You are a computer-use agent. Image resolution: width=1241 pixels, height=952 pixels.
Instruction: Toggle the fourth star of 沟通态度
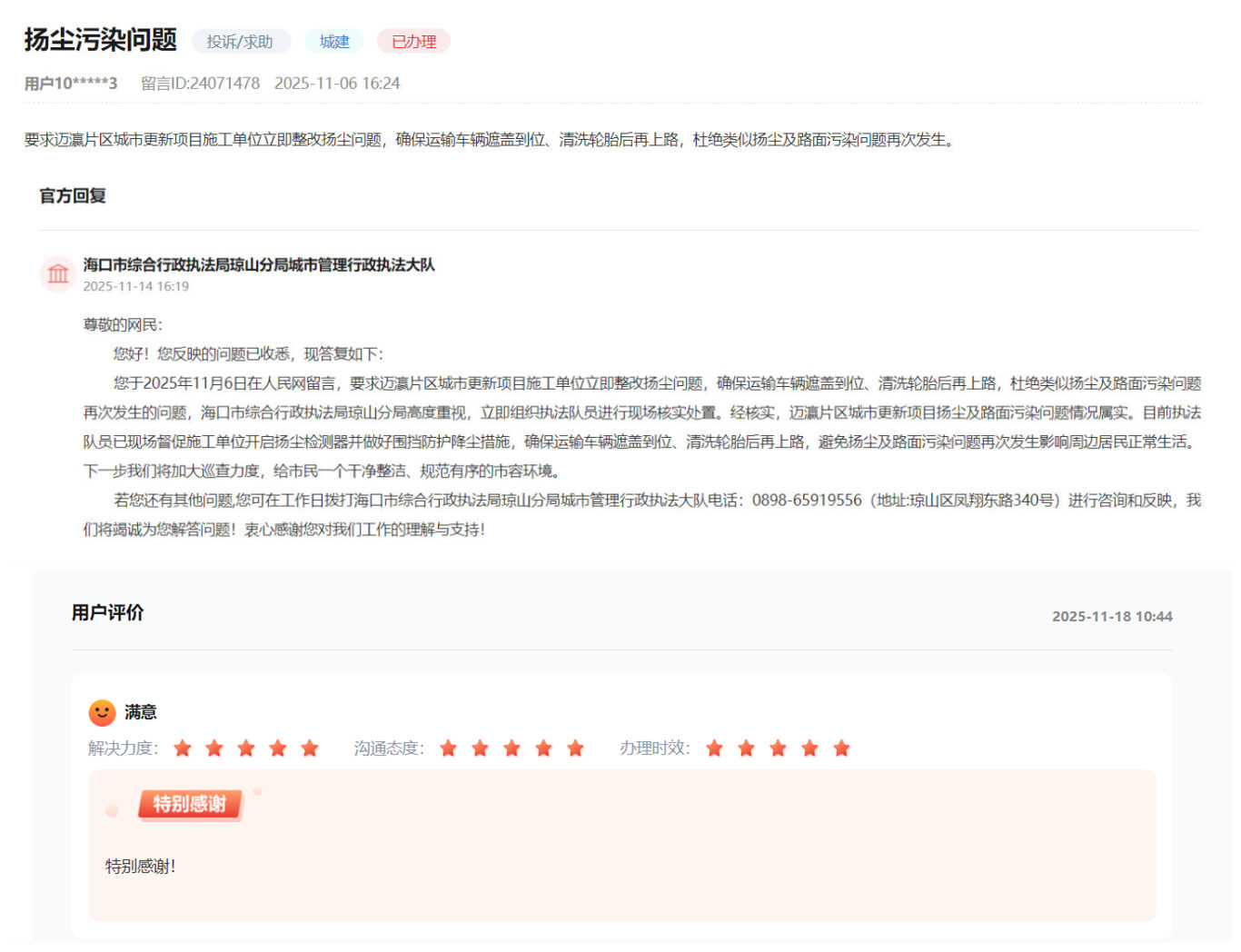(x=542, y=748)
